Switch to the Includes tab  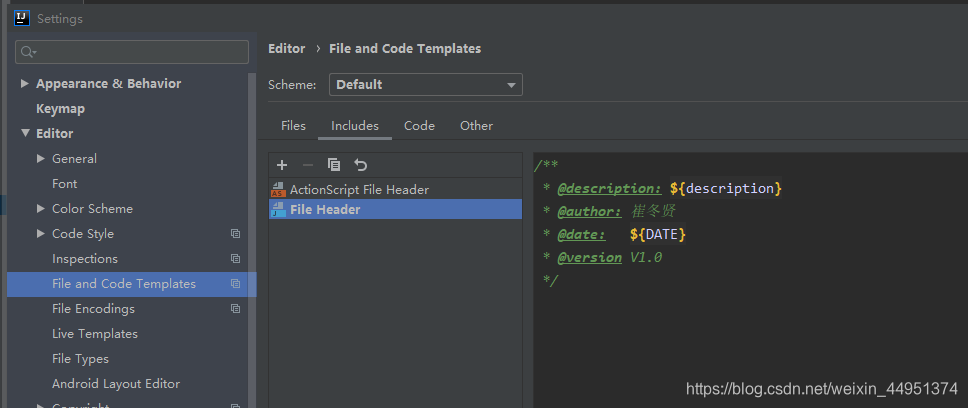tap(355, 126)
